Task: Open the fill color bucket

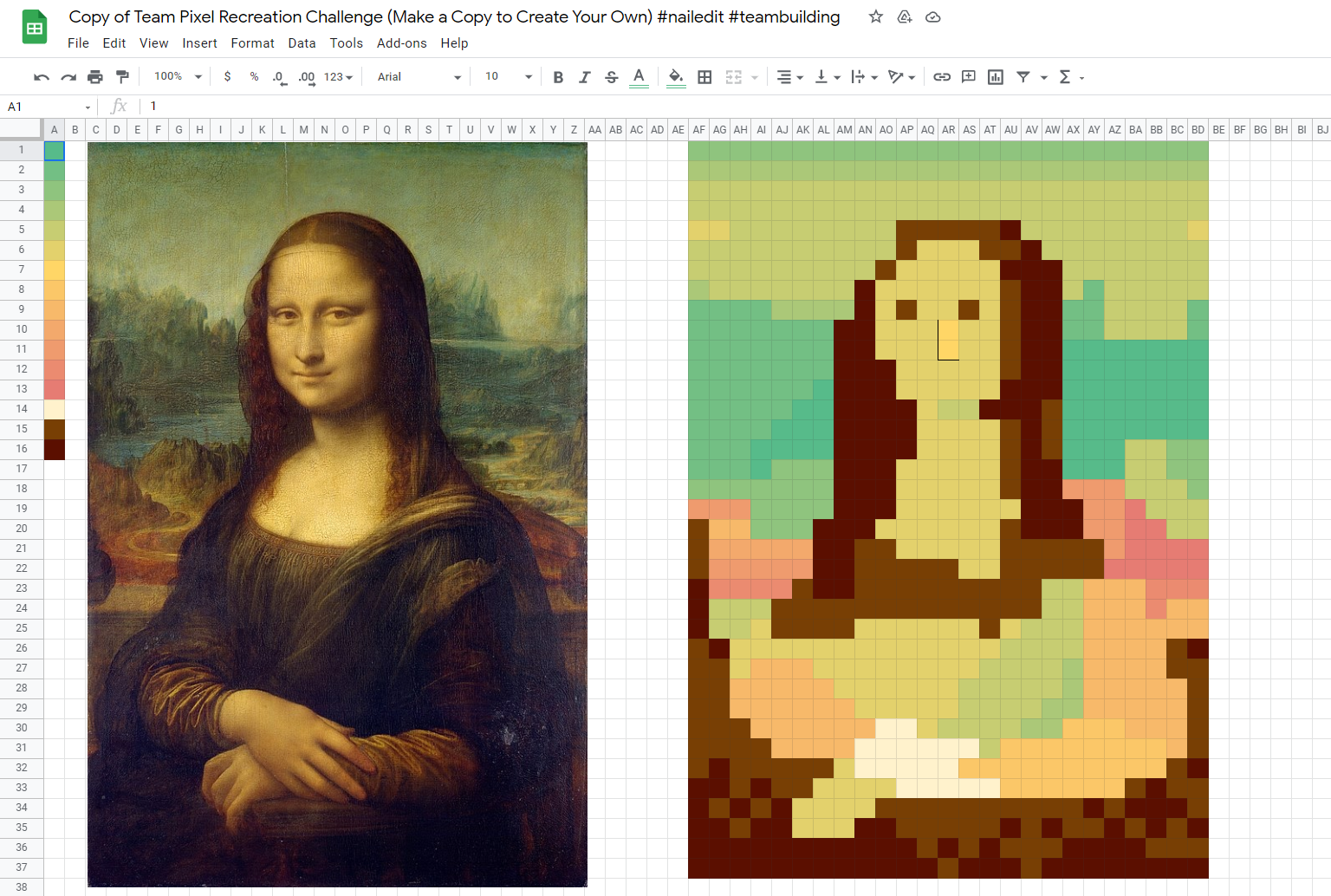Action: tap(677, 77)
